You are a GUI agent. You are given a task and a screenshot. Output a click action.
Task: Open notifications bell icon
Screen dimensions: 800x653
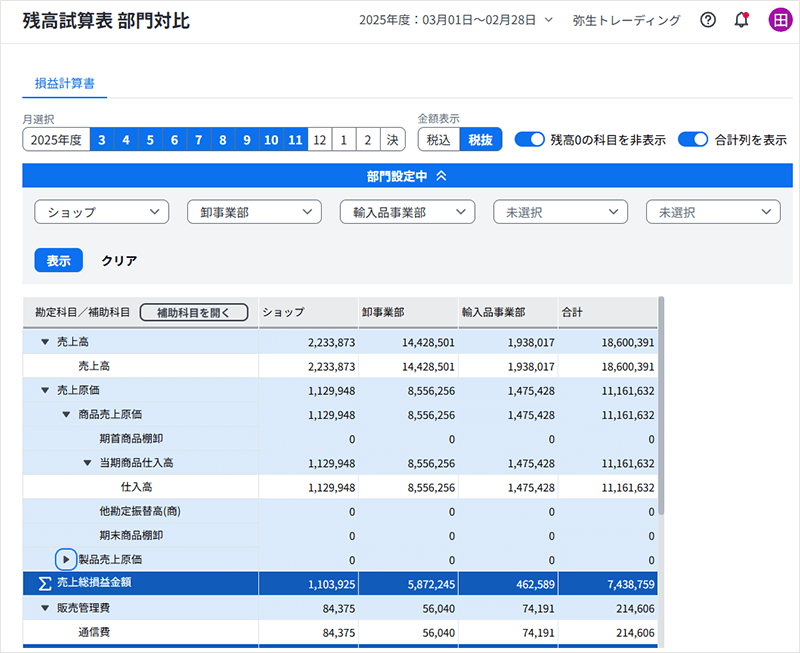pyautogui.click(x=741, y=20)
